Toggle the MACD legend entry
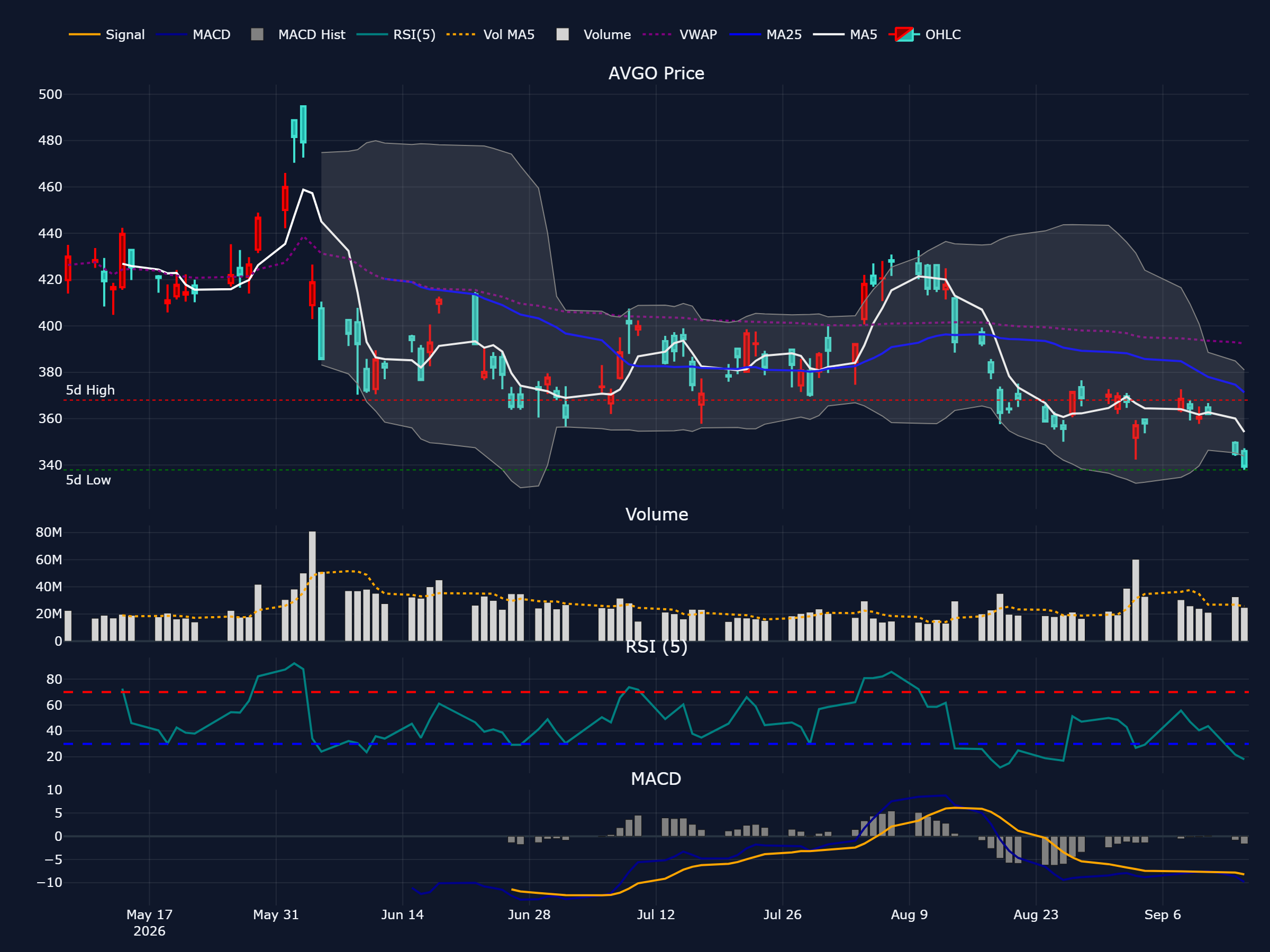The image size is (1270, 952). 193,34
